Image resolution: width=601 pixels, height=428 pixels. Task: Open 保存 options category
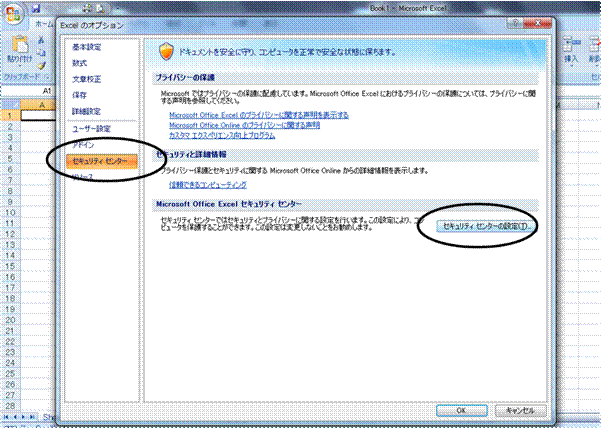(79, 95)
